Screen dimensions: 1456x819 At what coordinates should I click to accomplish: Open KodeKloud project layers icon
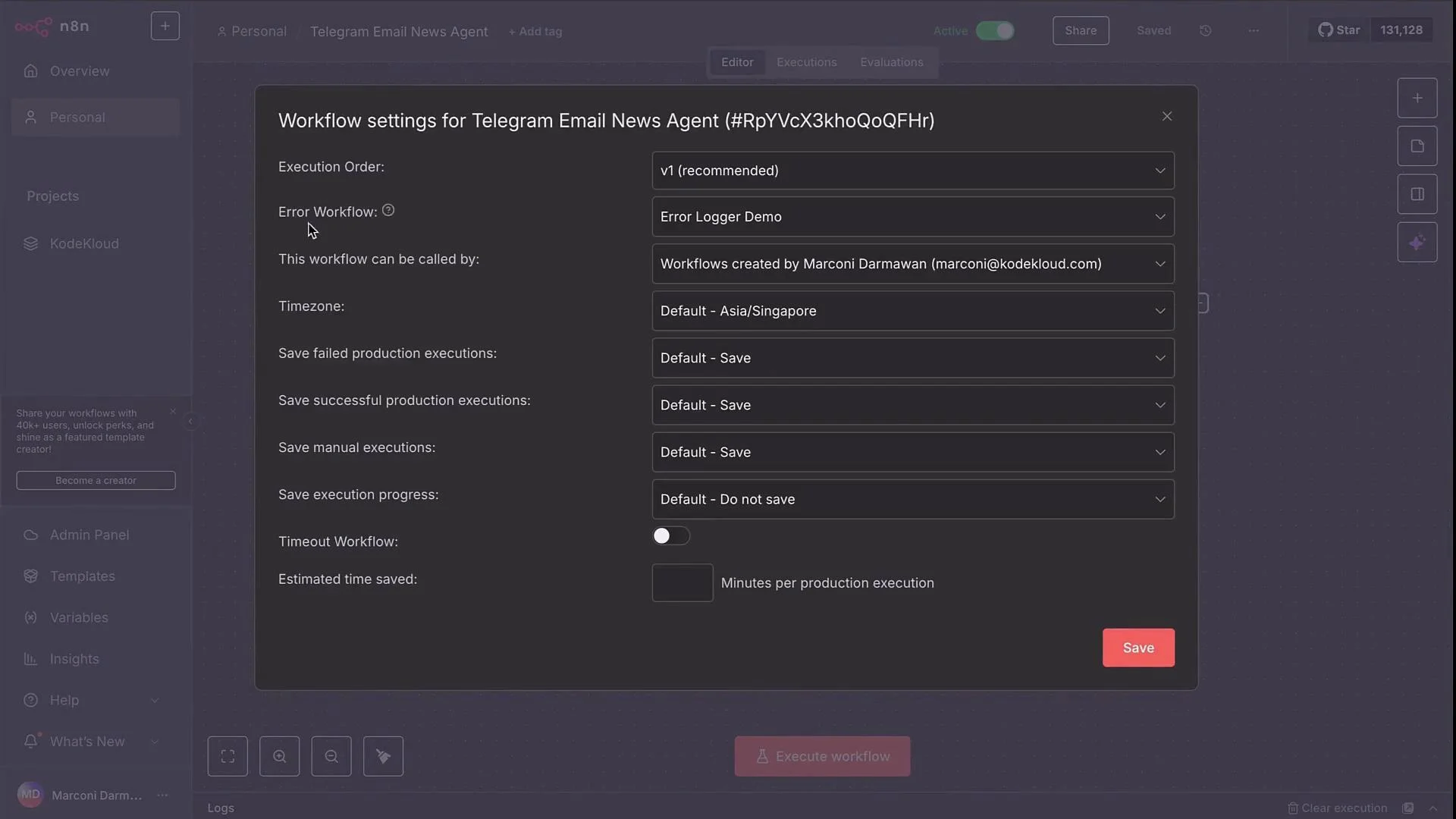coord(30,243)
